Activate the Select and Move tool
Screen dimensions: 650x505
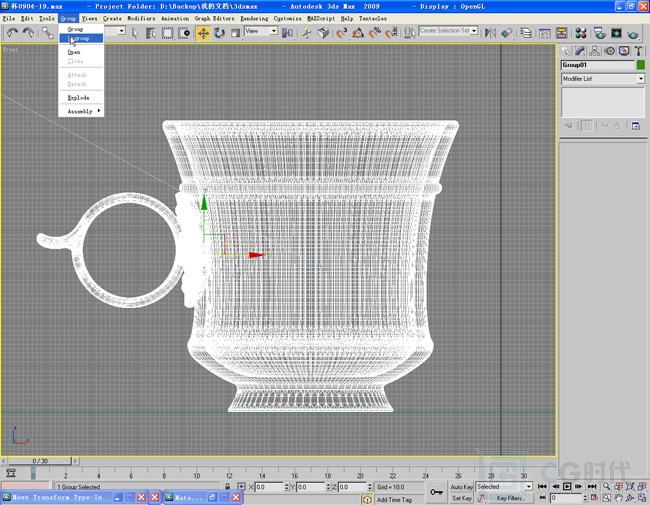(x=203, y=33)
